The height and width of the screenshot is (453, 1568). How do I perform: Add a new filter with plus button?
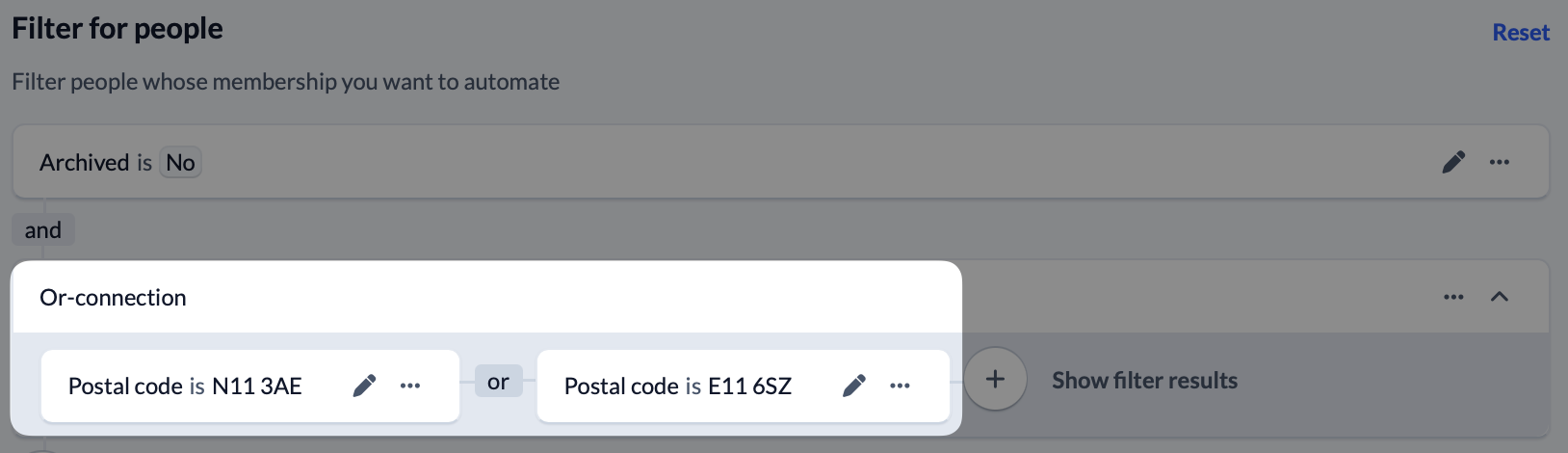click(995, 380)
